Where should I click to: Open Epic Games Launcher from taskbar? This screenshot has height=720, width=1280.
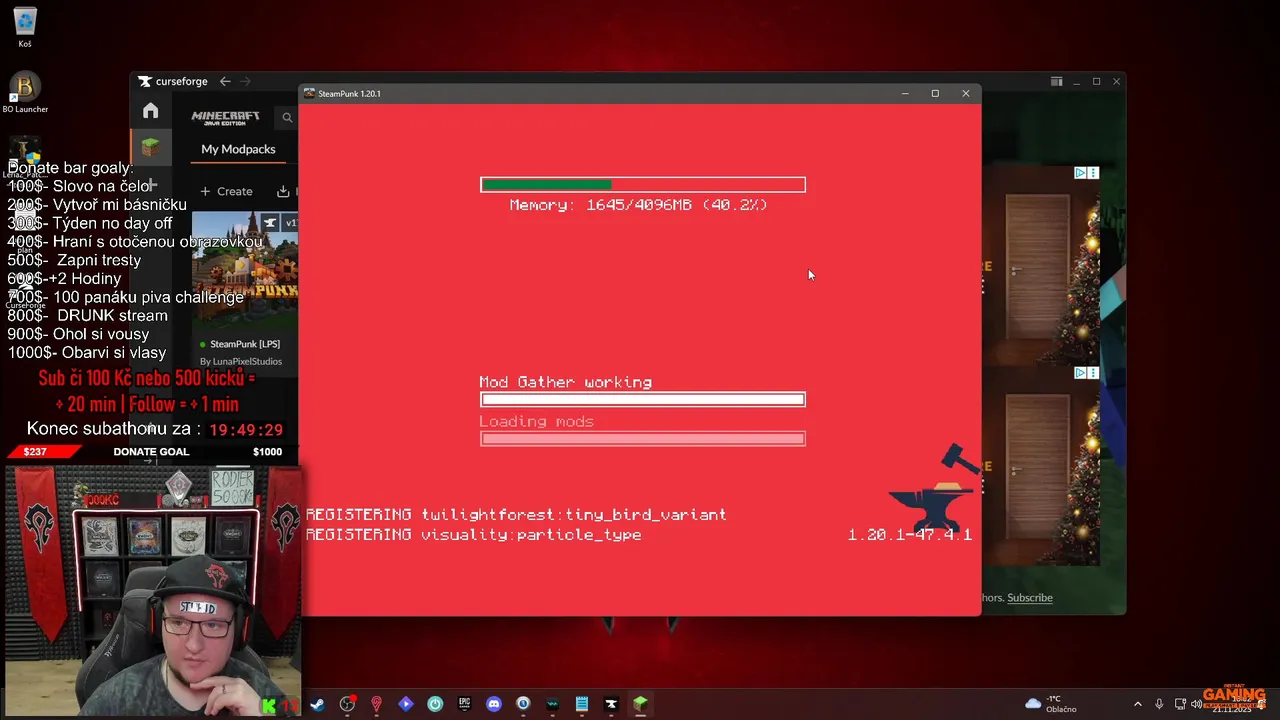tap(464, 704)
